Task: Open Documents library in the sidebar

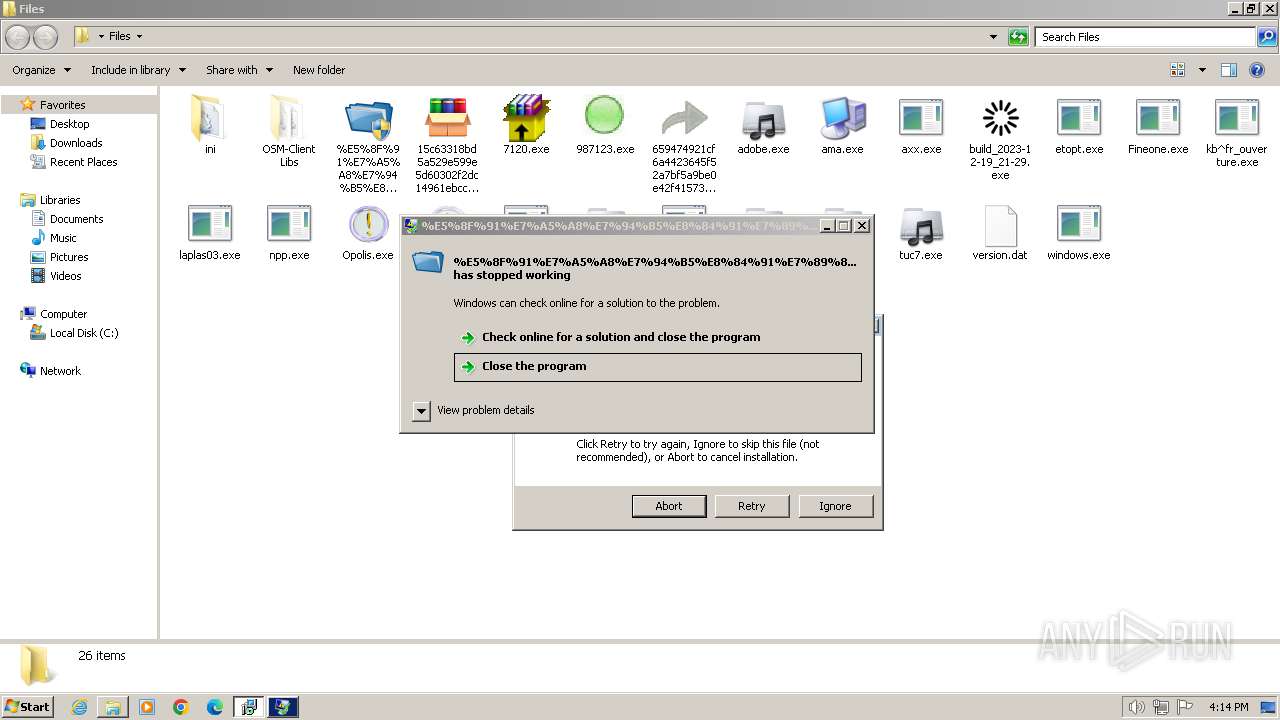Action: click(x=76, y=219)
